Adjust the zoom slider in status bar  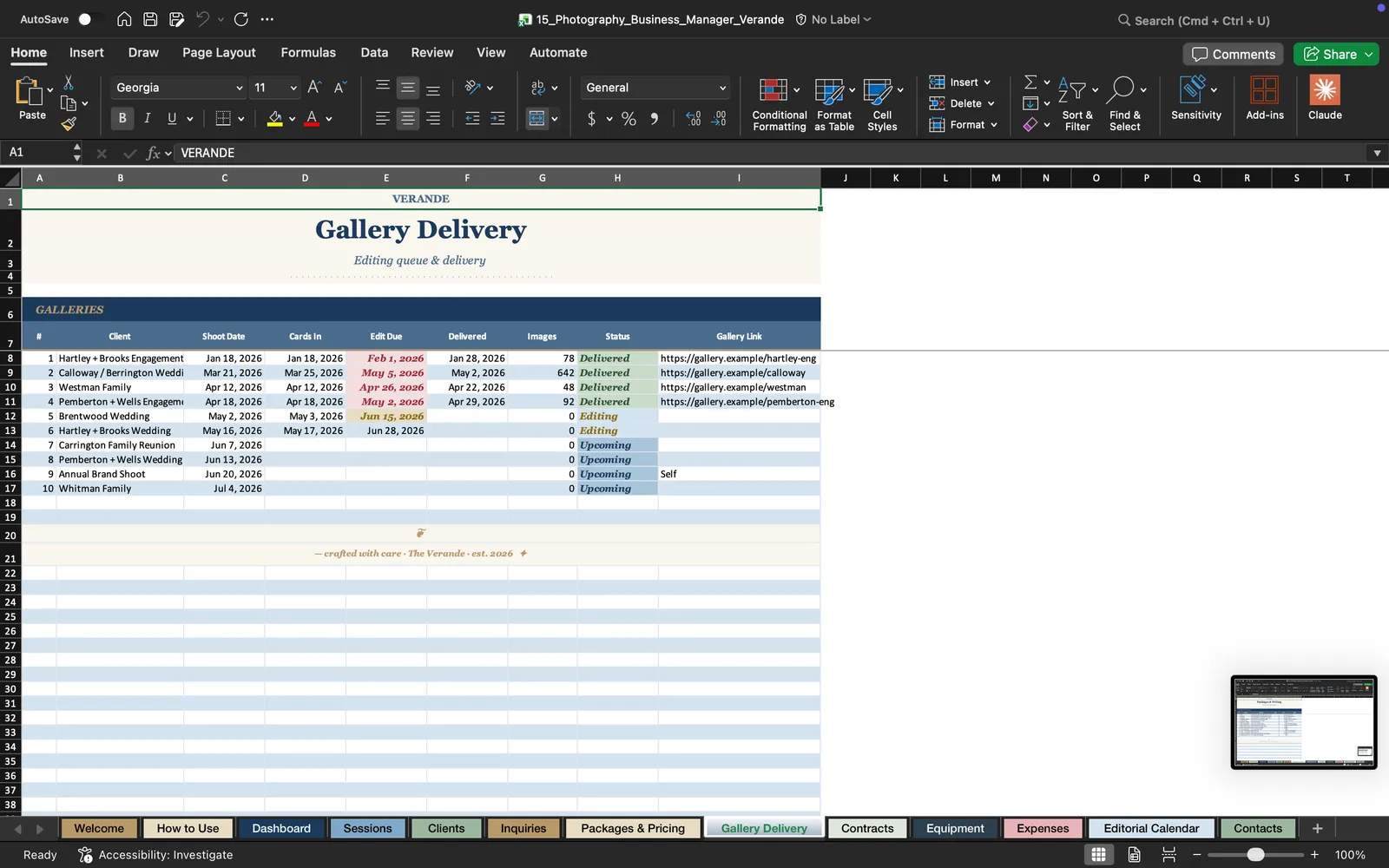[1255, 855]
